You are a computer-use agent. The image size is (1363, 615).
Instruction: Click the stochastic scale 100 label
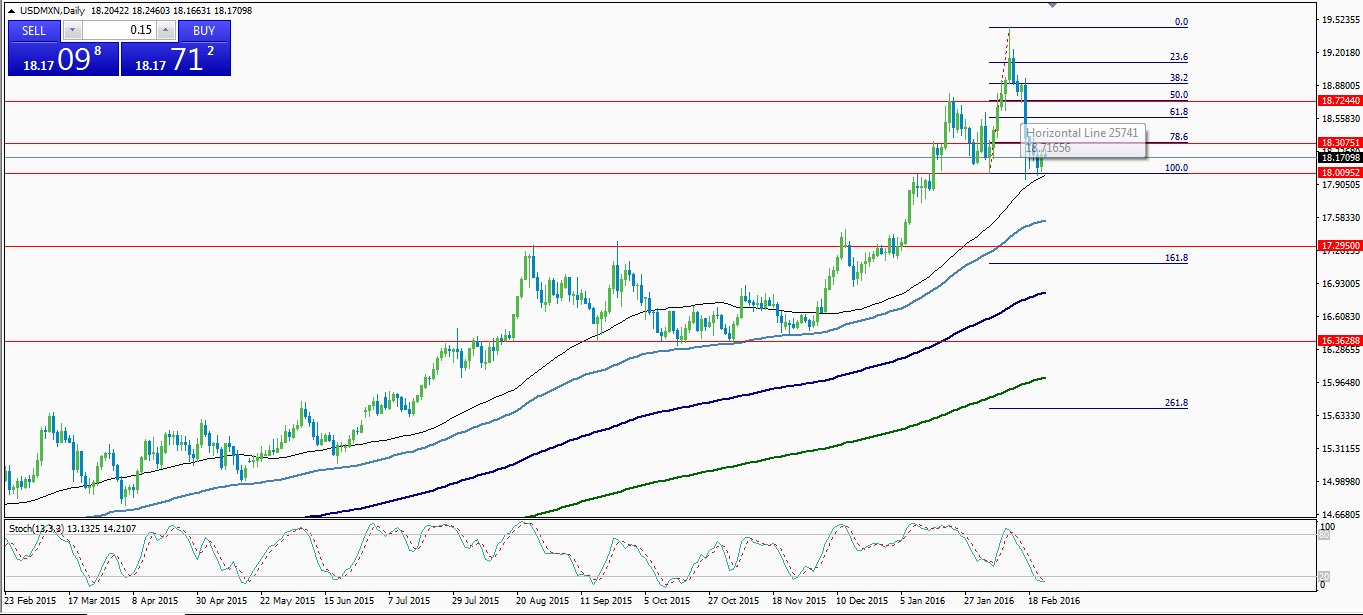(1327, 525)
